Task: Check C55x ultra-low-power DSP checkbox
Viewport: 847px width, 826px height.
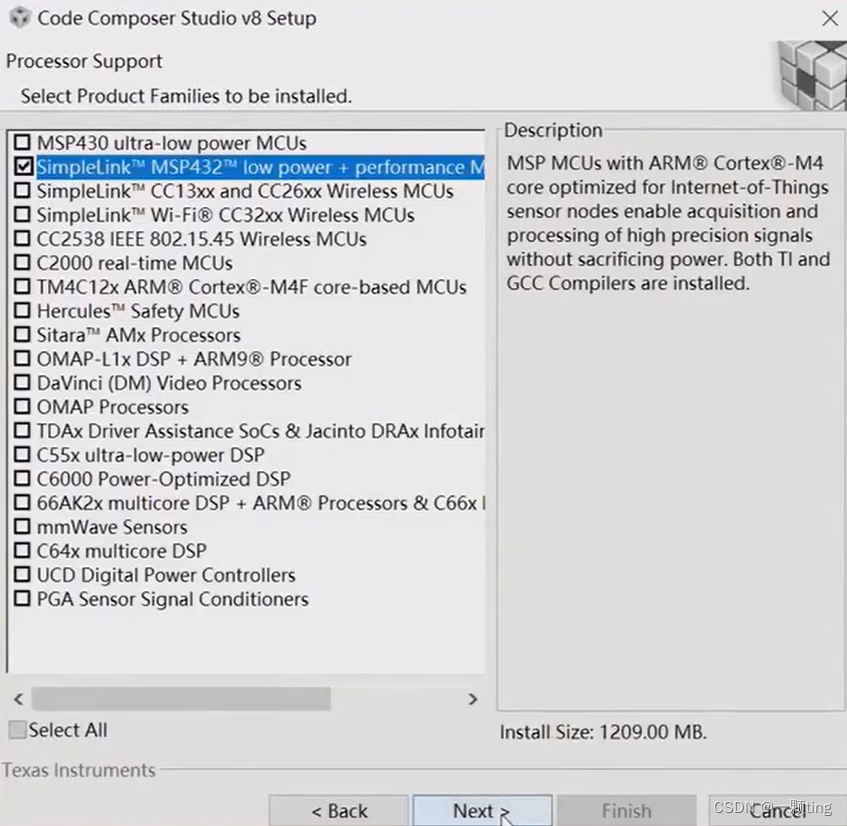Action: click(x=22, y=454)
